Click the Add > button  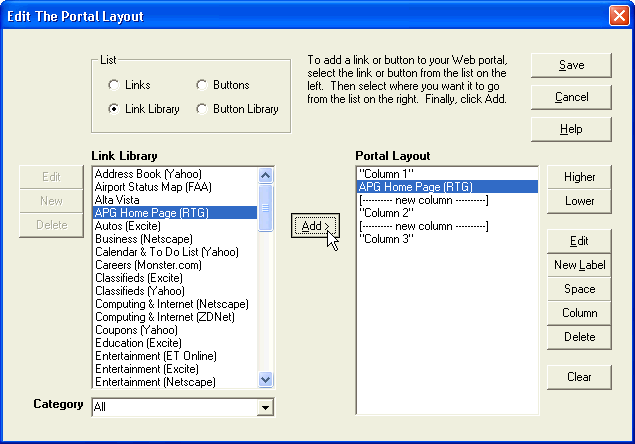[315, 226]
